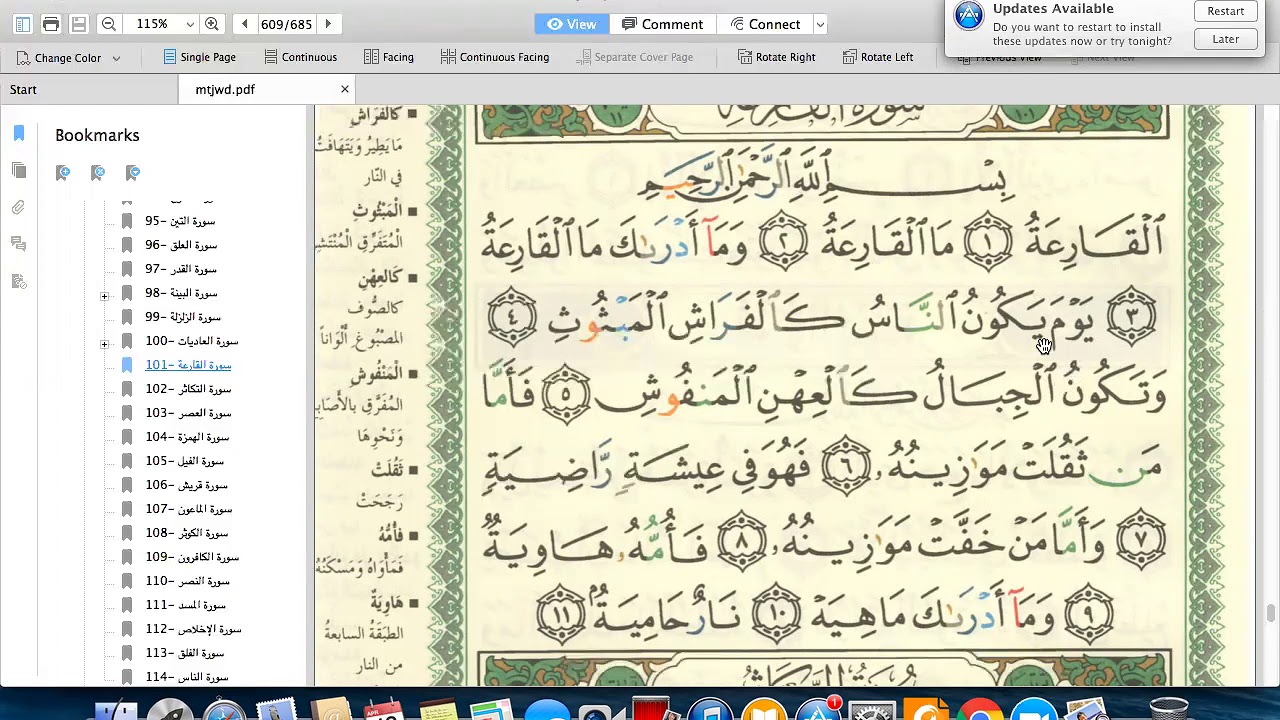Viewport: 1280px width, 720px height.
Task: Close the mtjwd.pdf tab
Action: (x=344, y=90)
